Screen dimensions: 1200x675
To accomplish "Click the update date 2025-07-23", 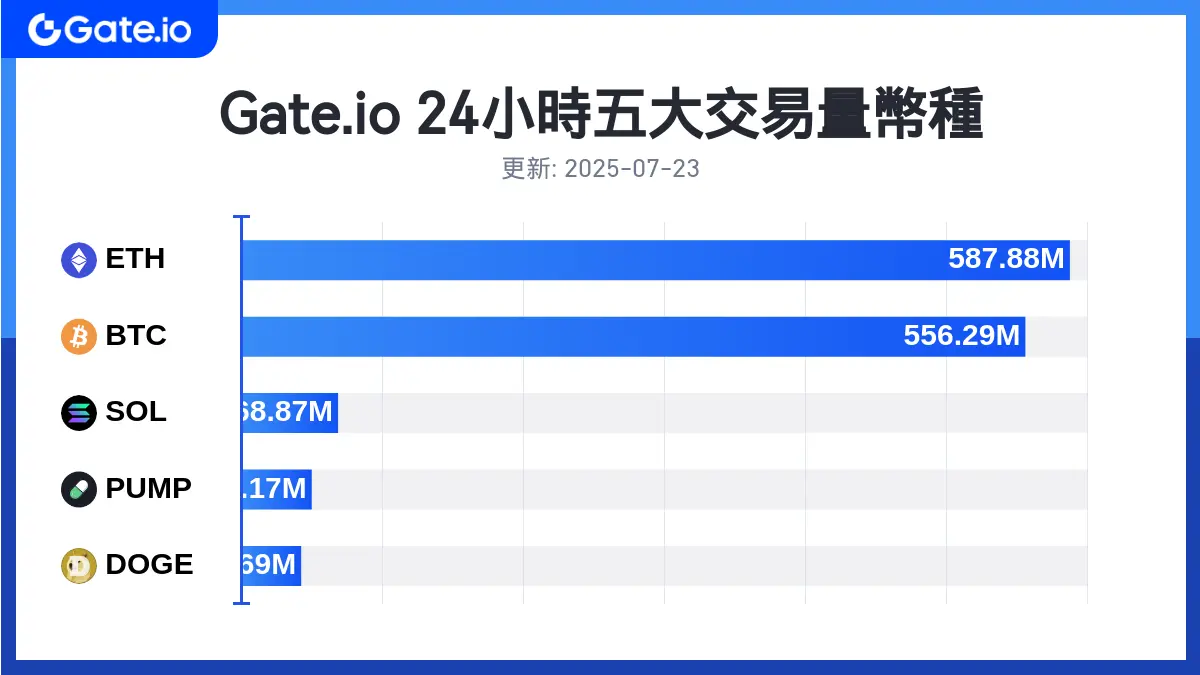I will (x=632, y=168).
